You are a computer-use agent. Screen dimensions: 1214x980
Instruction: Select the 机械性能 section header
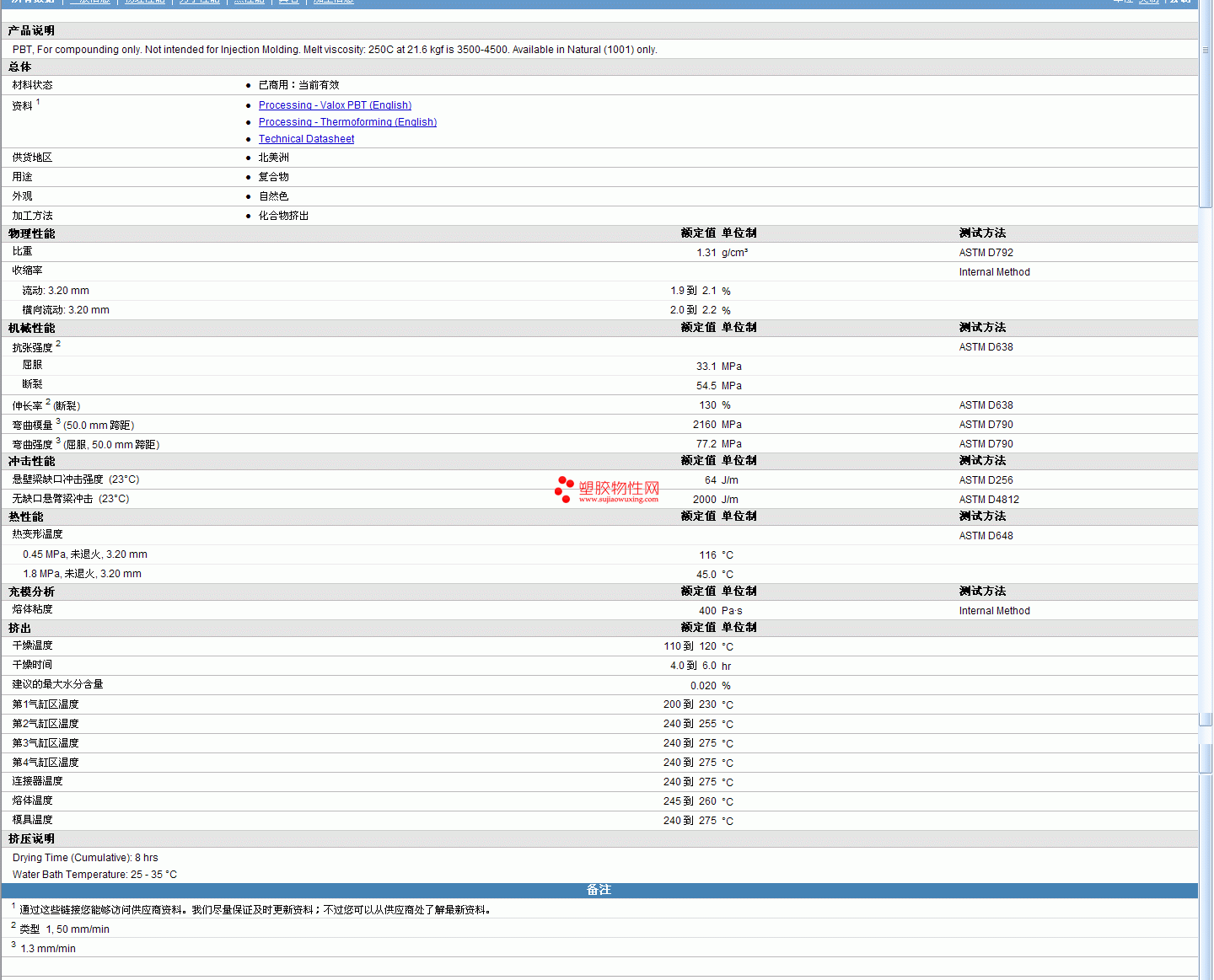[32, 328]
